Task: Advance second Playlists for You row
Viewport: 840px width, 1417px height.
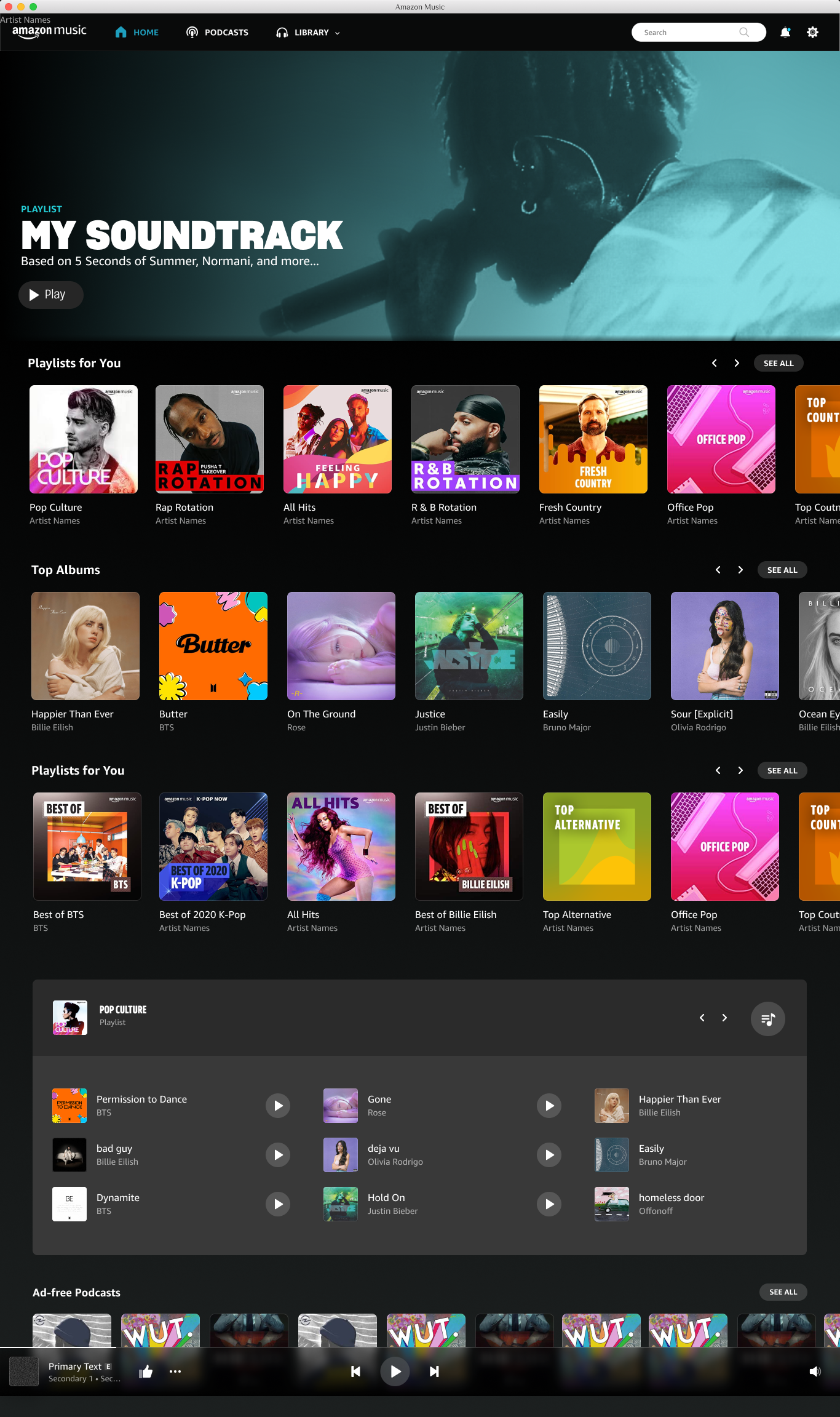Action: [740, 770]
